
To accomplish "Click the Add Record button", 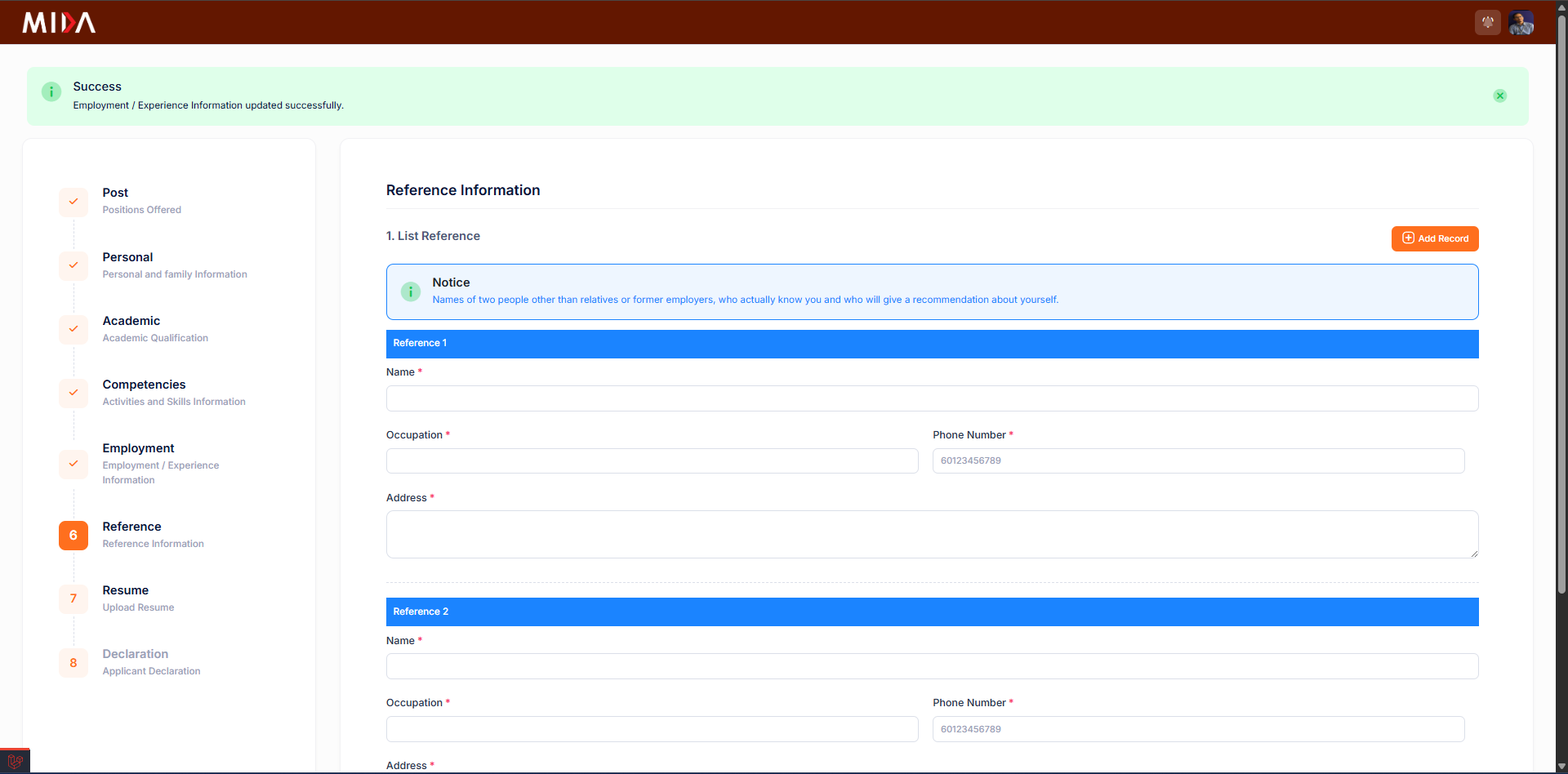I will 1434,238.
